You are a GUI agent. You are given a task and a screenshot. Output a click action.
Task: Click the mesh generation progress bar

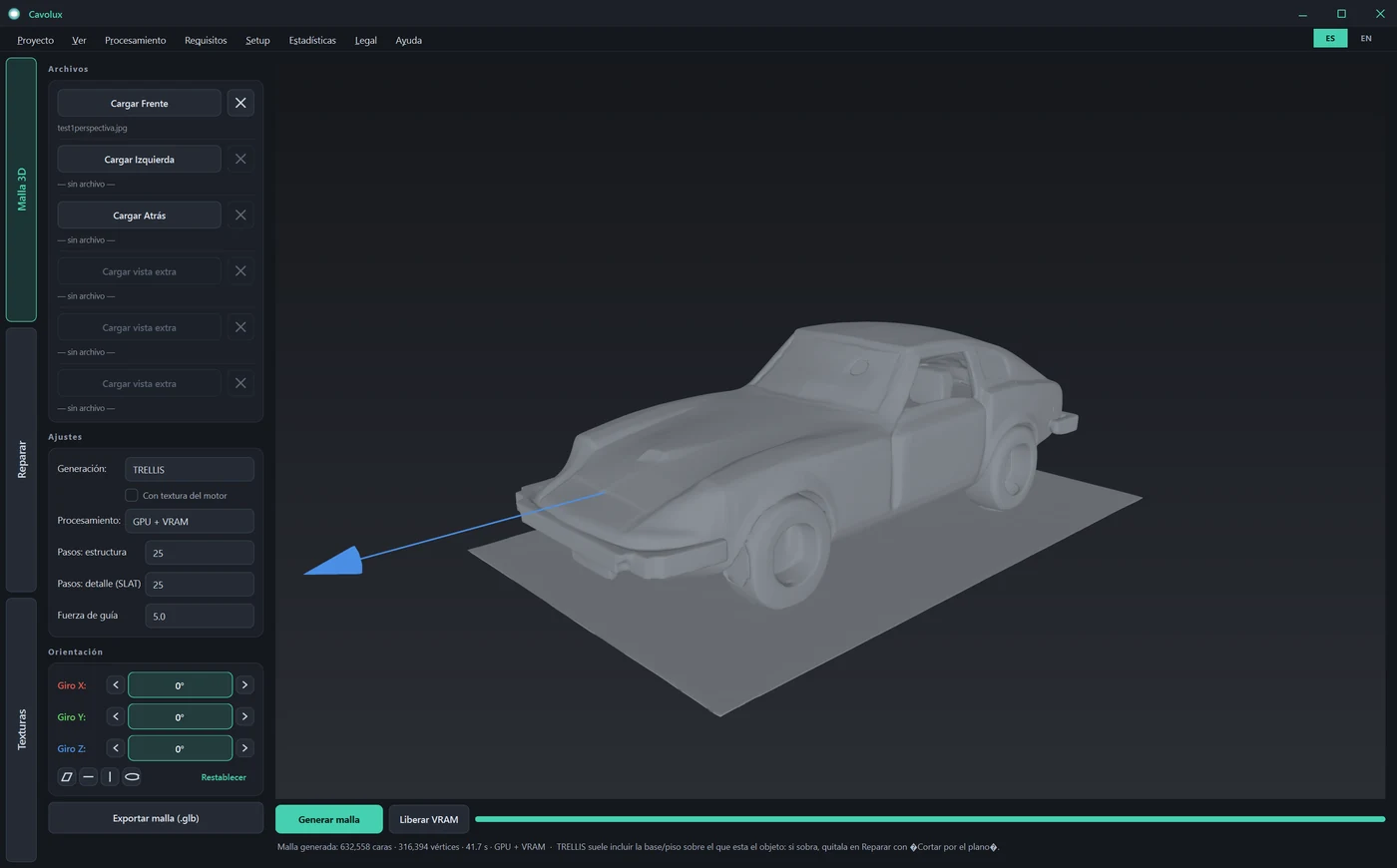pyautogui.click(x=930, y=819)
